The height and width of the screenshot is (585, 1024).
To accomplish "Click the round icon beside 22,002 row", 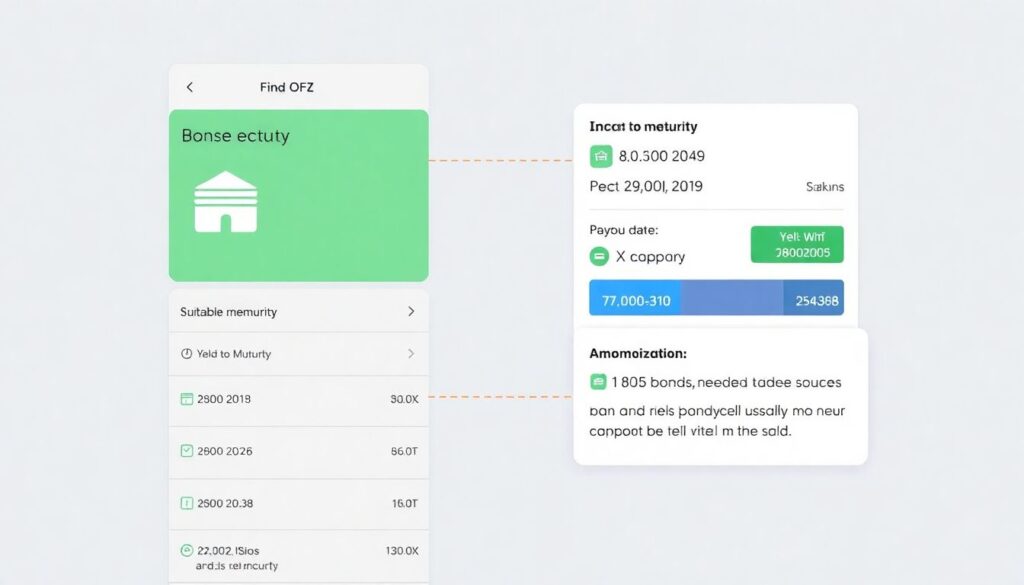I will [x=186, y=550].
